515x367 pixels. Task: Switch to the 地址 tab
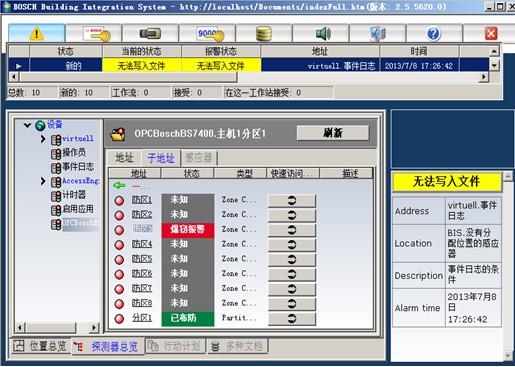124,158
